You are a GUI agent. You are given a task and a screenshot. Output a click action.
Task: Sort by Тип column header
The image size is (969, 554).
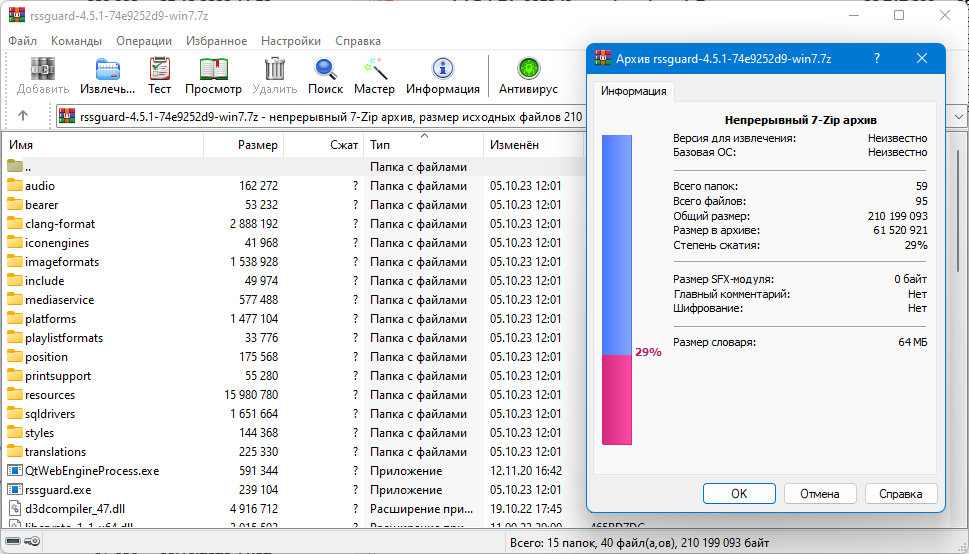coord(423,145)
